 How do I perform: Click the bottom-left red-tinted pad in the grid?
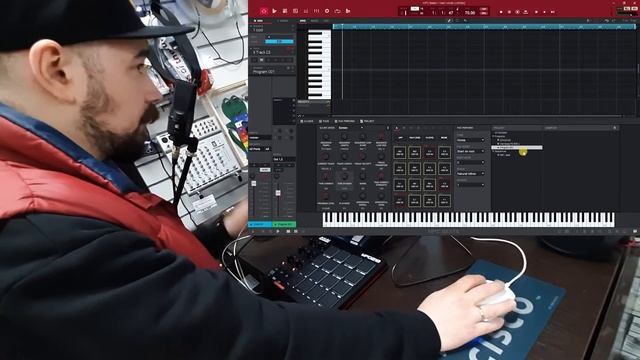coord(400,201)
